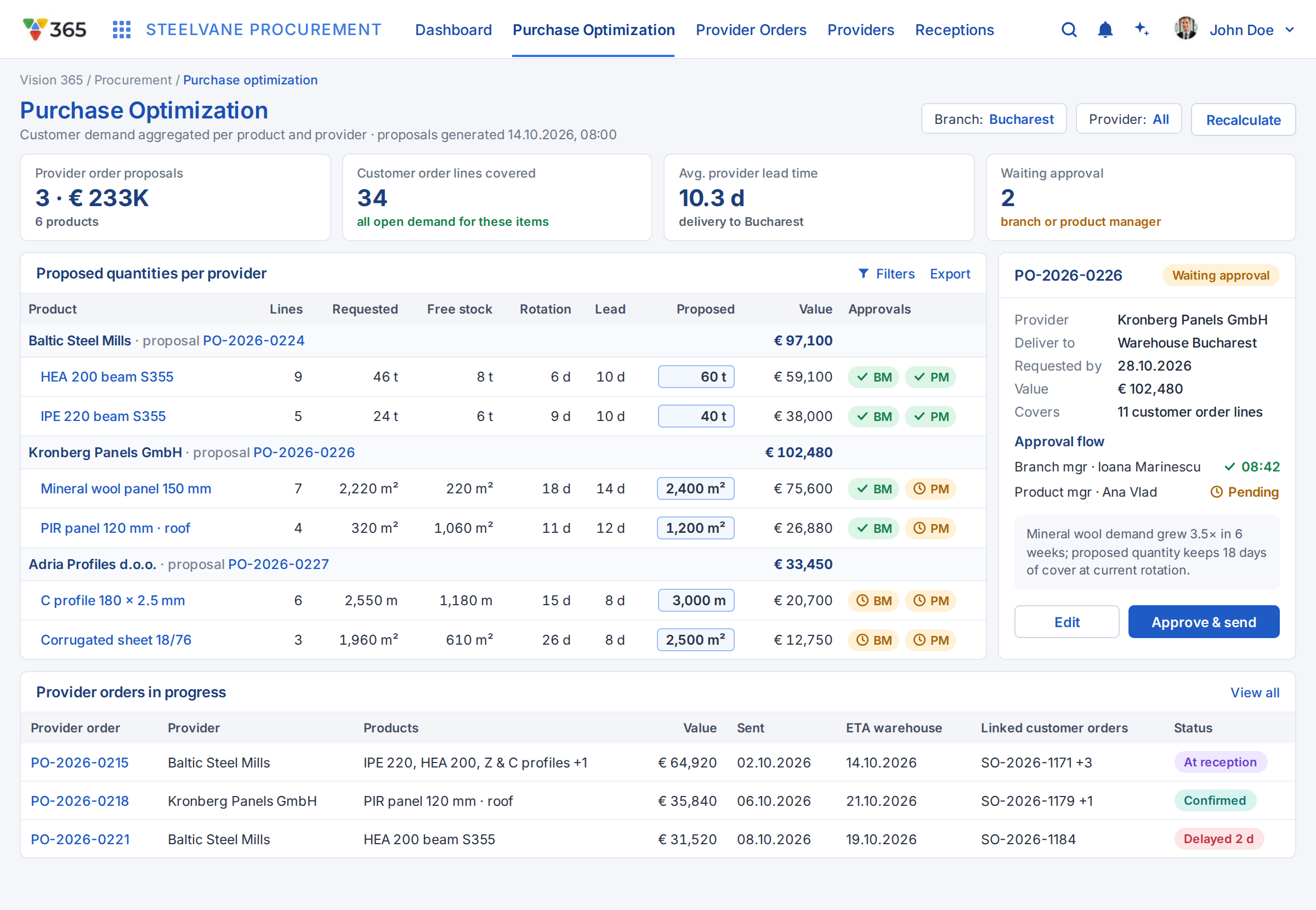The image size is (1316, 910).
Task: Click the BM badge on PIR panel row
Action: 873,528
